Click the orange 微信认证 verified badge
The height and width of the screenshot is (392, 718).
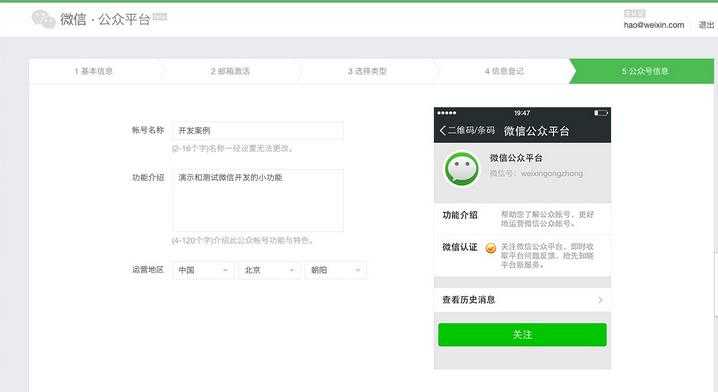point(490,248)
